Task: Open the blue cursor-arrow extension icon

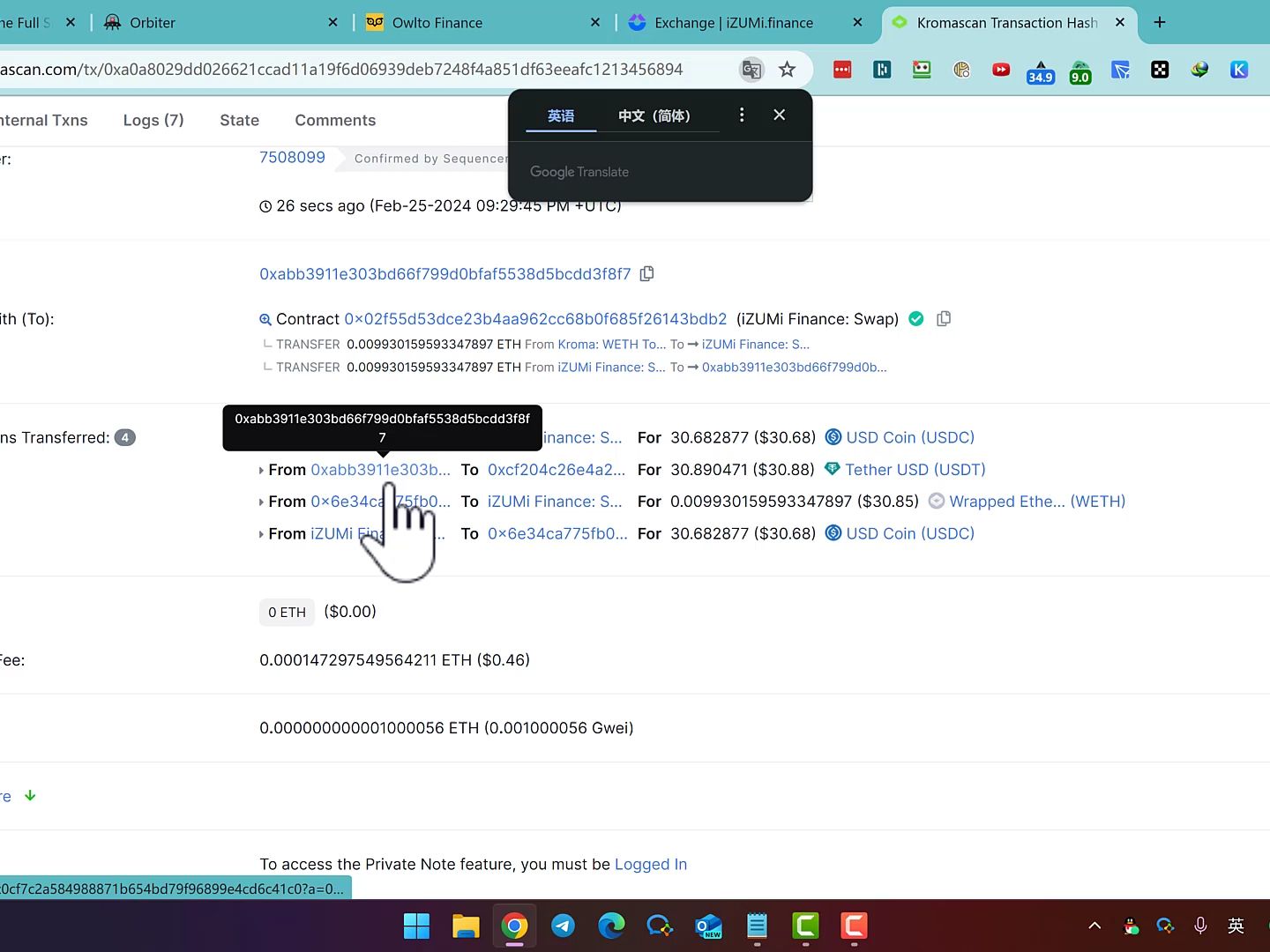Action: pos(1120,70)
